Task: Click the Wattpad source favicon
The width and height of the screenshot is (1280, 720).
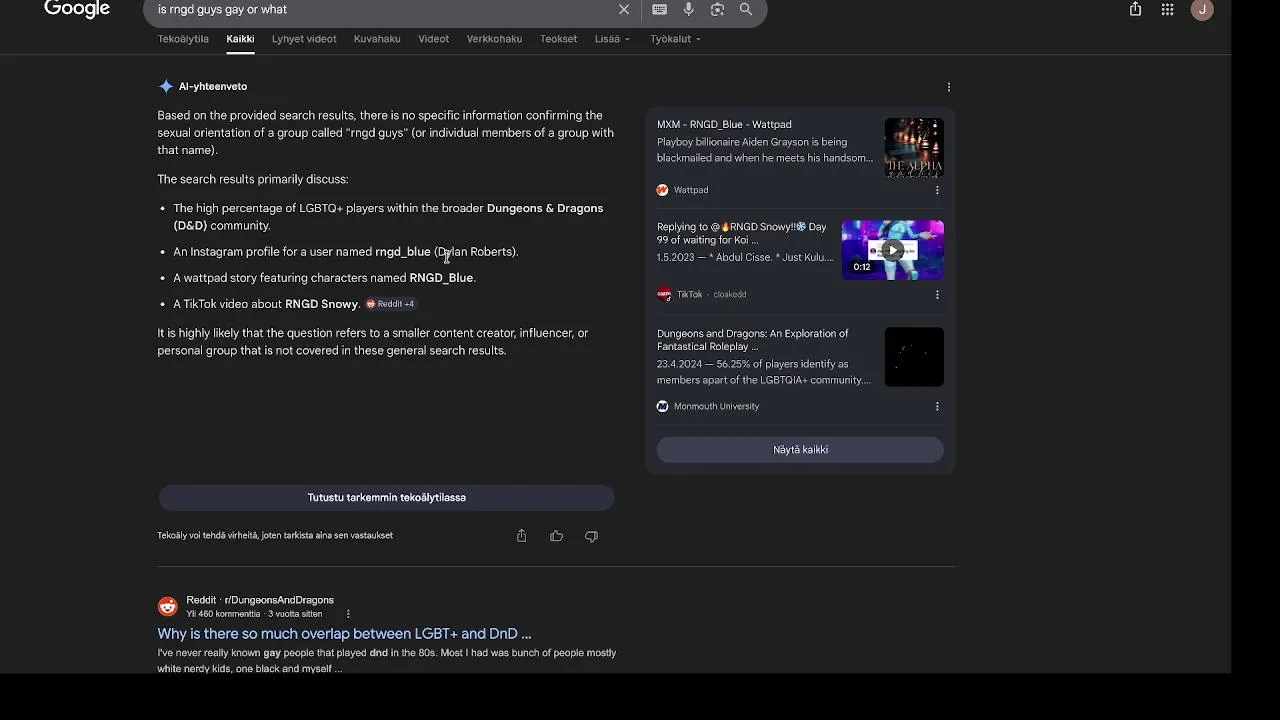Action: (x=662, y=190)
